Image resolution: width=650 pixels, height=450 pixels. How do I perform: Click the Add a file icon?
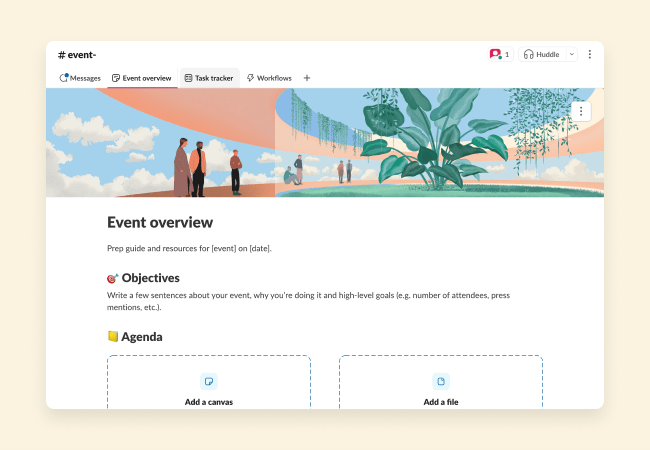(440, 382)
